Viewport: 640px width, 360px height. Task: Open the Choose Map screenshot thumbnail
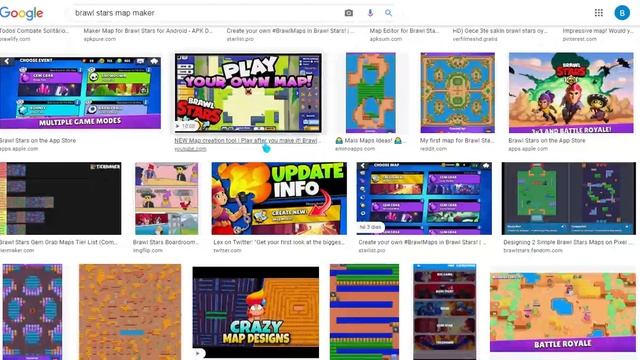(424, 198)
